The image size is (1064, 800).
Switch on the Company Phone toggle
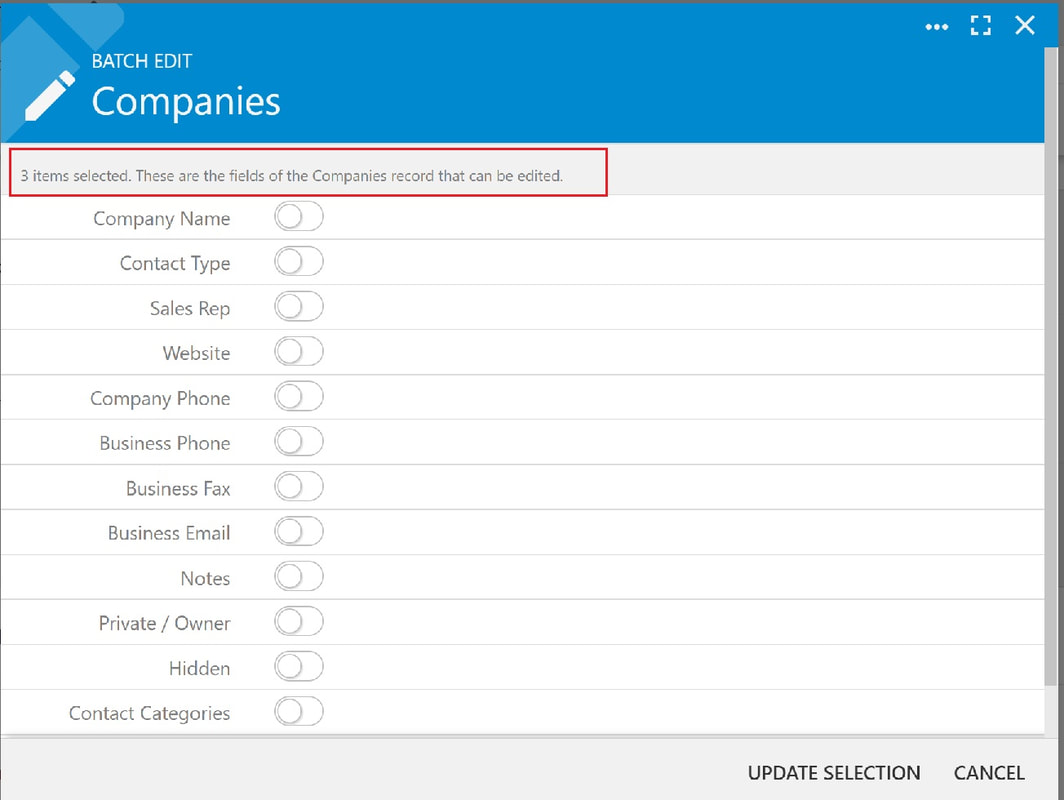299,397
